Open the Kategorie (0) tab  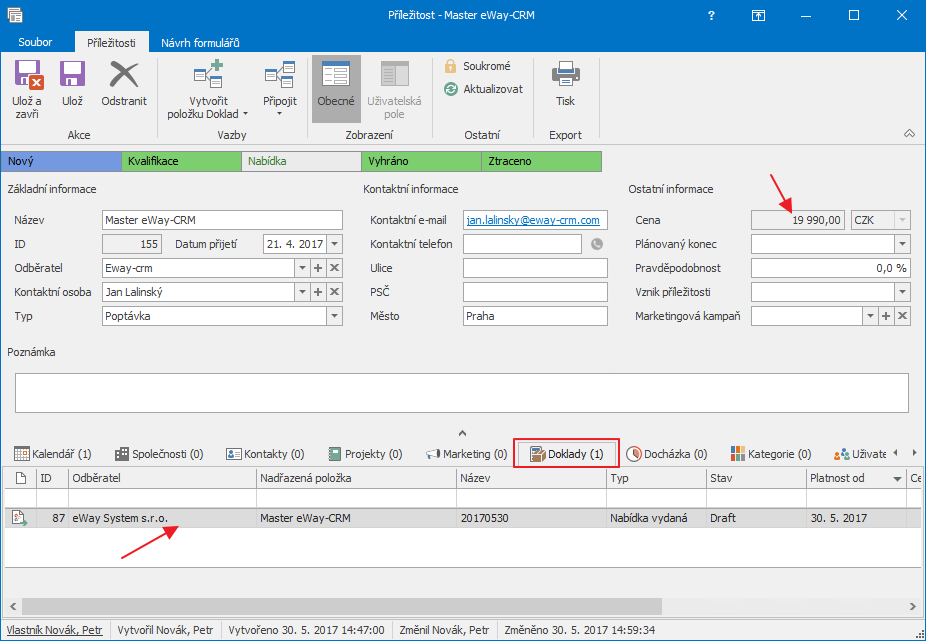pyautogui.click(x=771, y=454)
